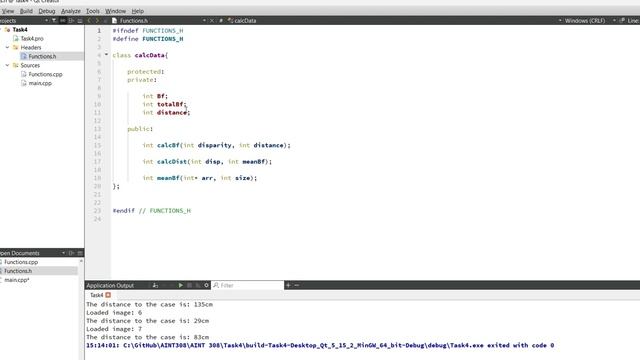The image size is (640, 360).
Task: Focus the Application Output Filter field
Action: tap(247, 285)
